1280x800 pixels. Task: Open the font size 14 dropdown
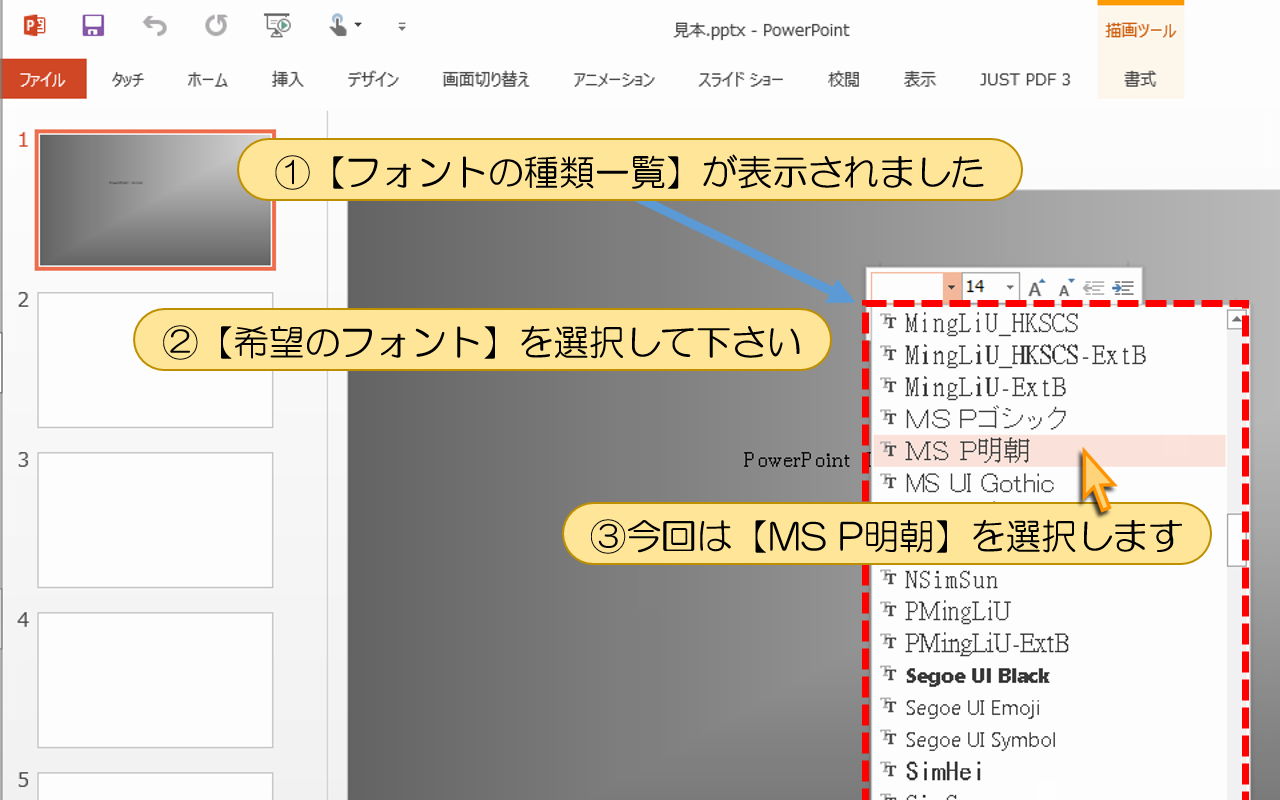(x=1010, y=287)
